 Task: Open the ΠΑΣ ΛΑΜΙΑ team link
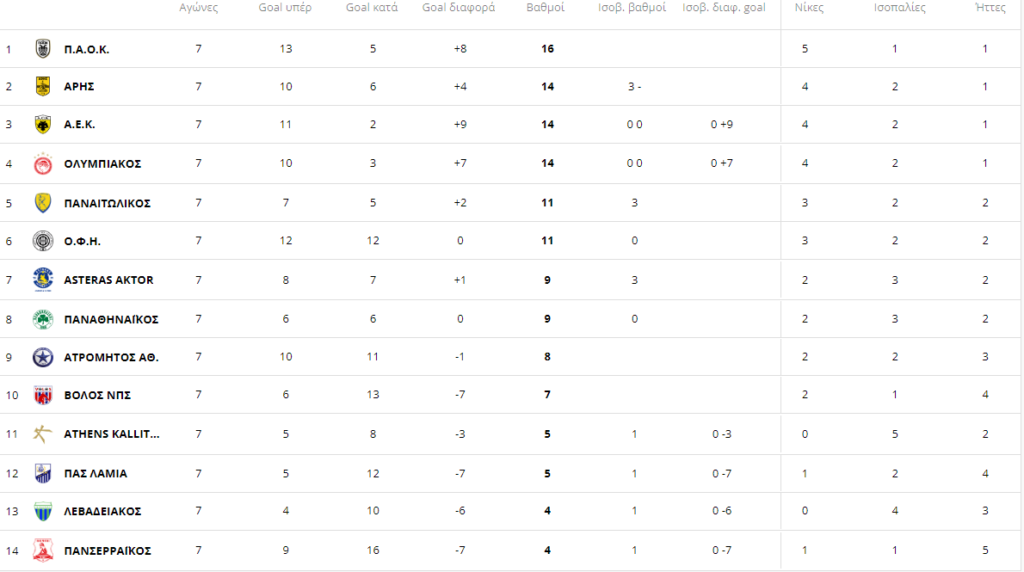(95, 473)
